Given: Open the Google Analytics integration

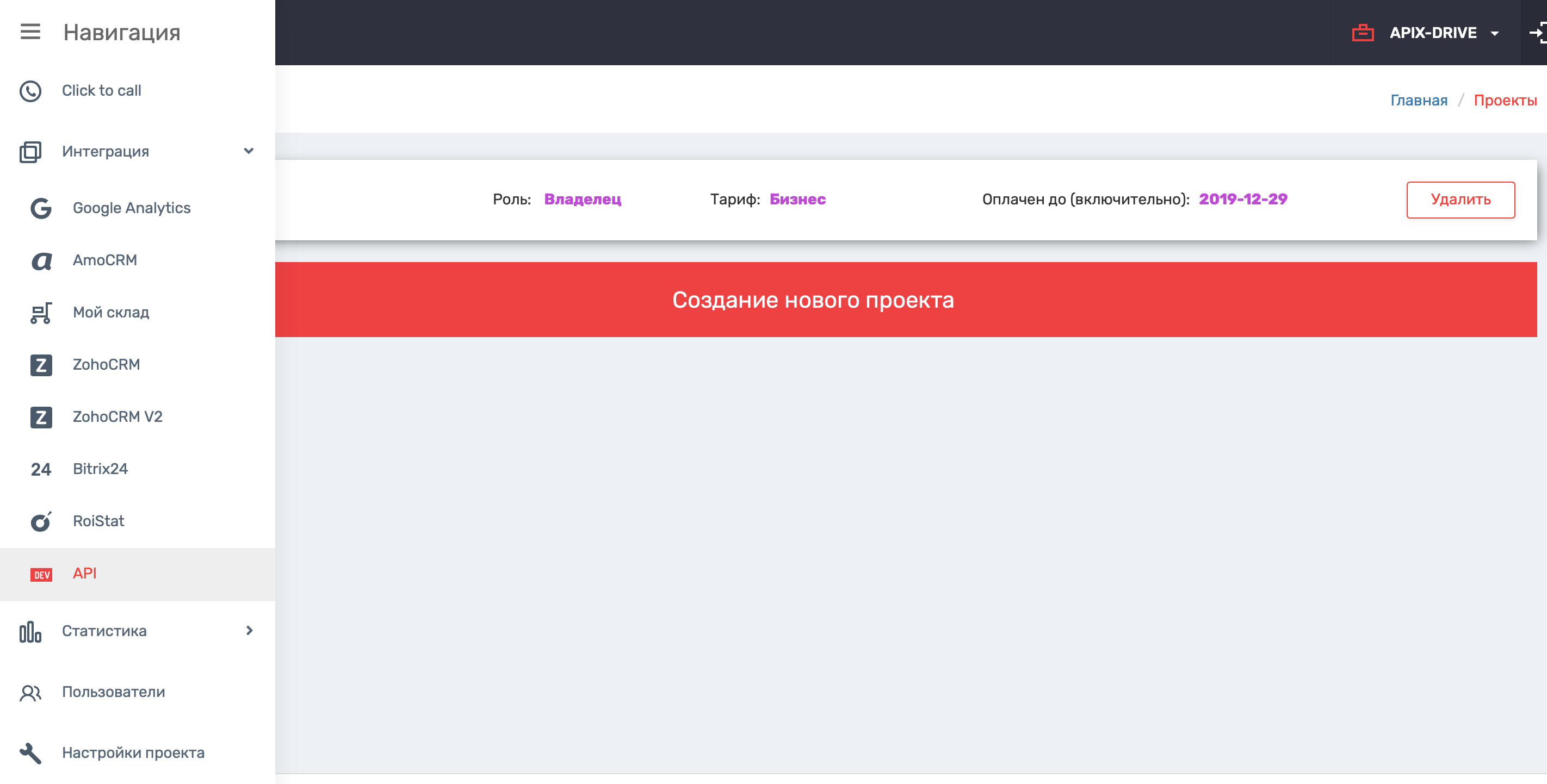Looking at the screenshot, I should point(132,207).
